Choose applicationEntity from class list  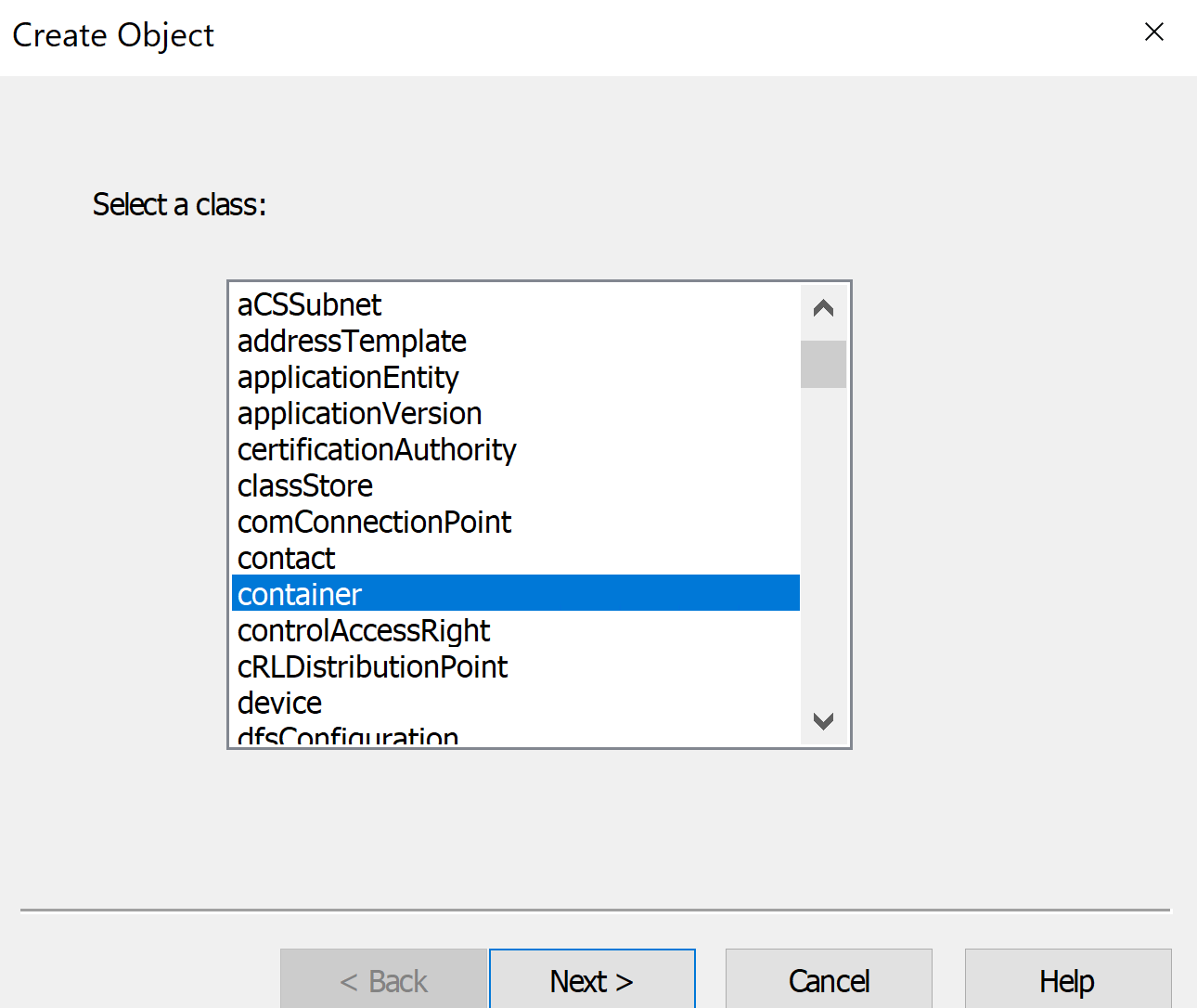348,378
